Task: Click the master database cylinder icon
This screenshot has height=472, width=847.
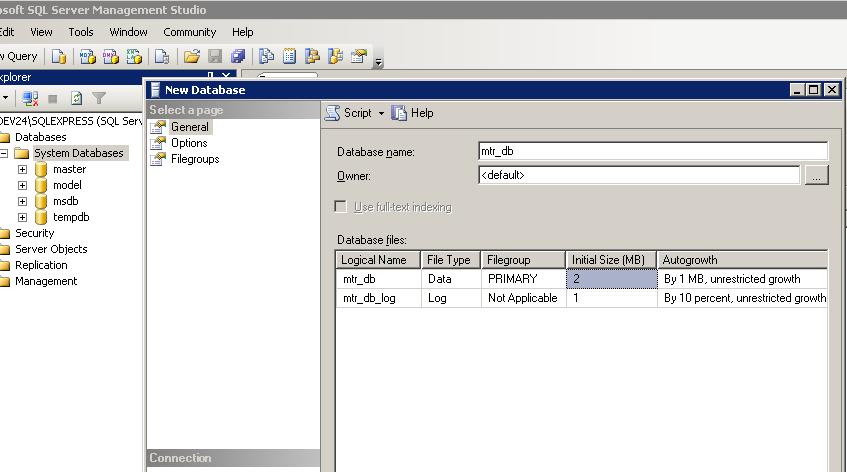Action: 41,169
